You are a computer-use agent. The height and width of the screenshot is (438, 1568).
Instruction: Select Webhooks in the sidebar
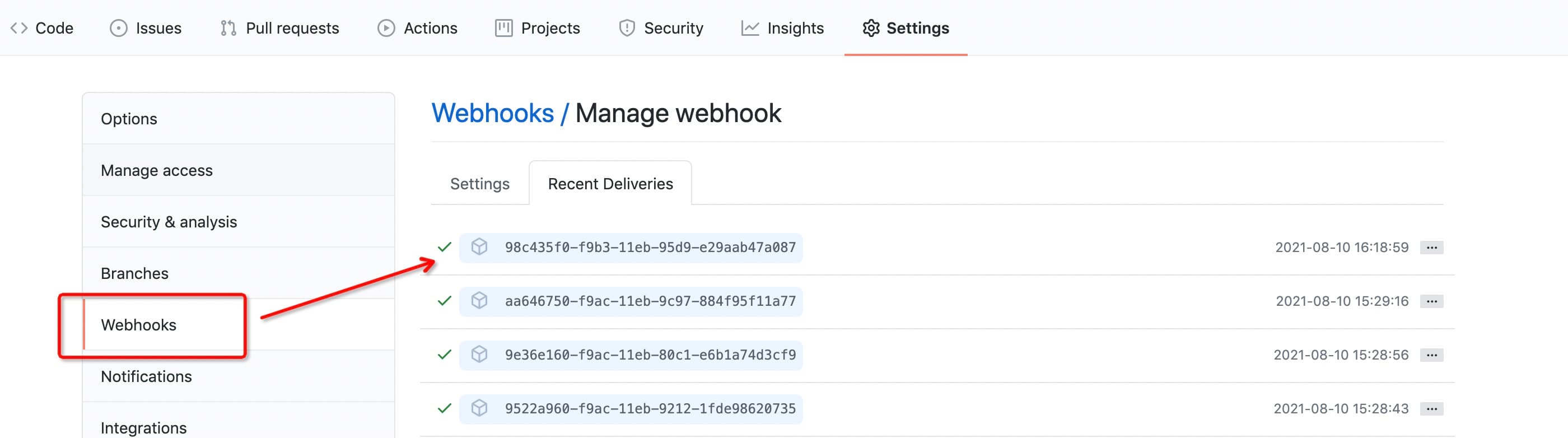(x=239, y=325)
